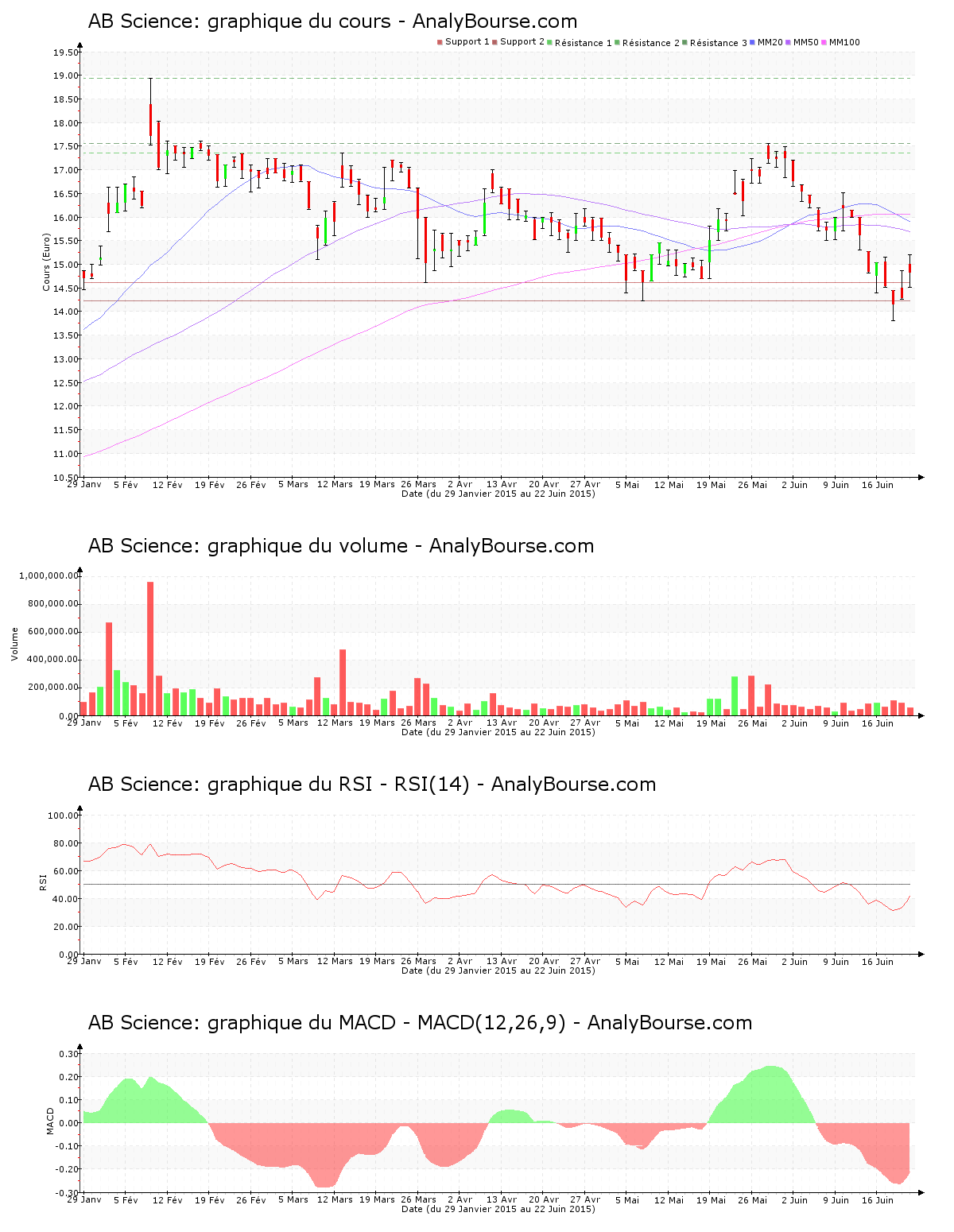Click the 'graphique du MACD - MACD(12,26,9)' title

pyautogui.click(x=386, y=1023)
